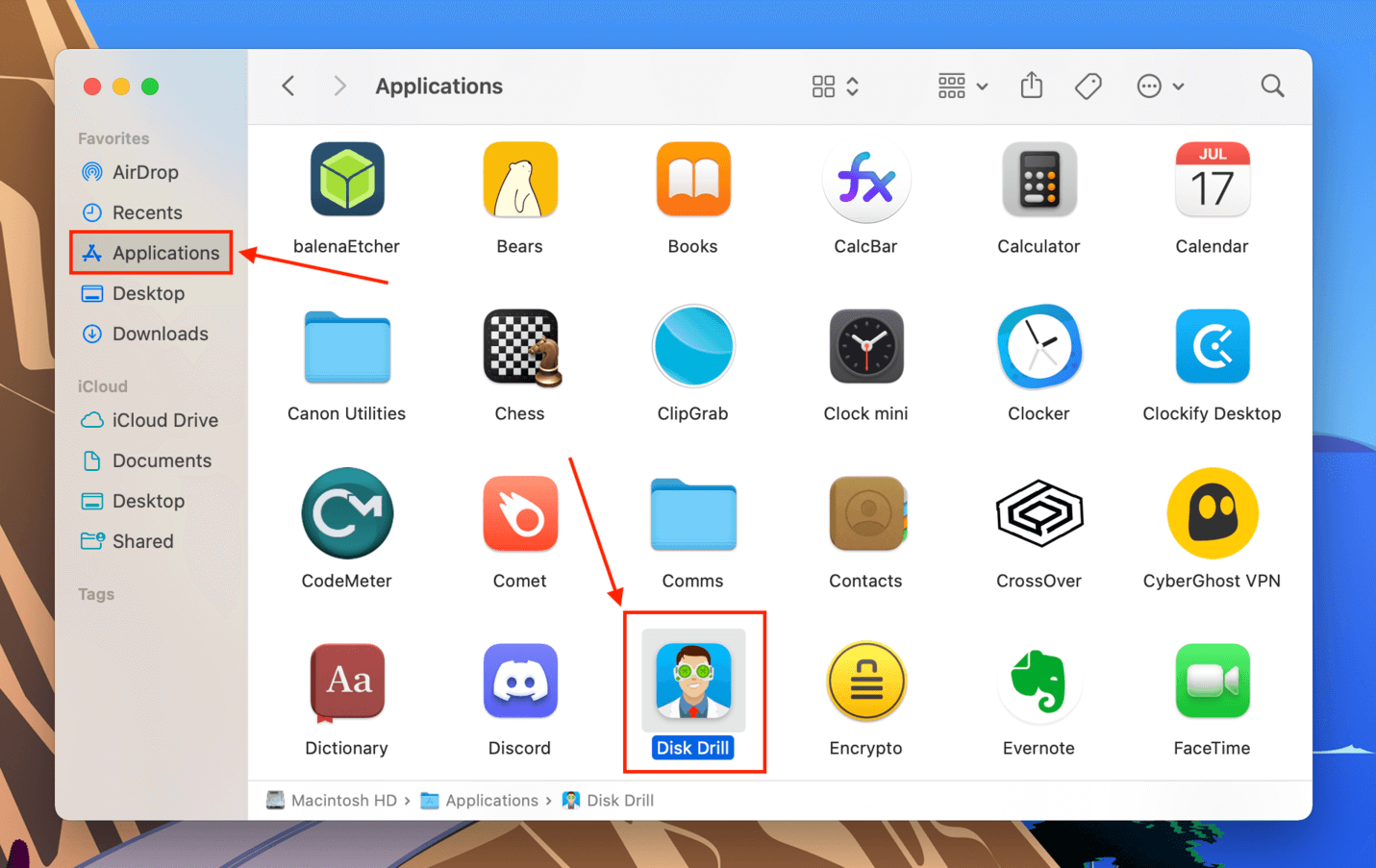Select the Comet app icon
The height and width of the screenshot is (868, 1376).
point(520,513)
